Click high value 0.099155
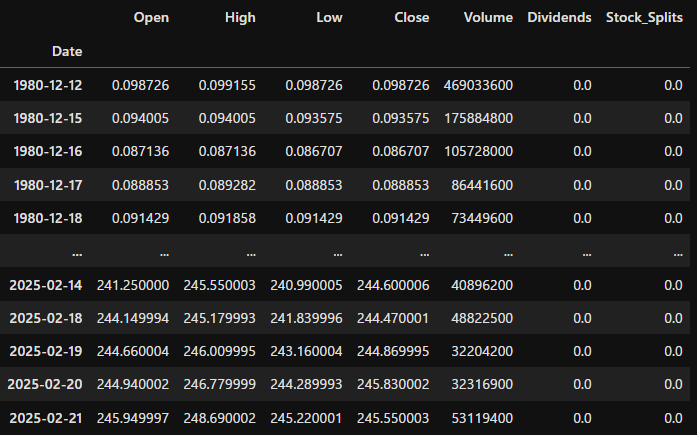 pos(227,85)
